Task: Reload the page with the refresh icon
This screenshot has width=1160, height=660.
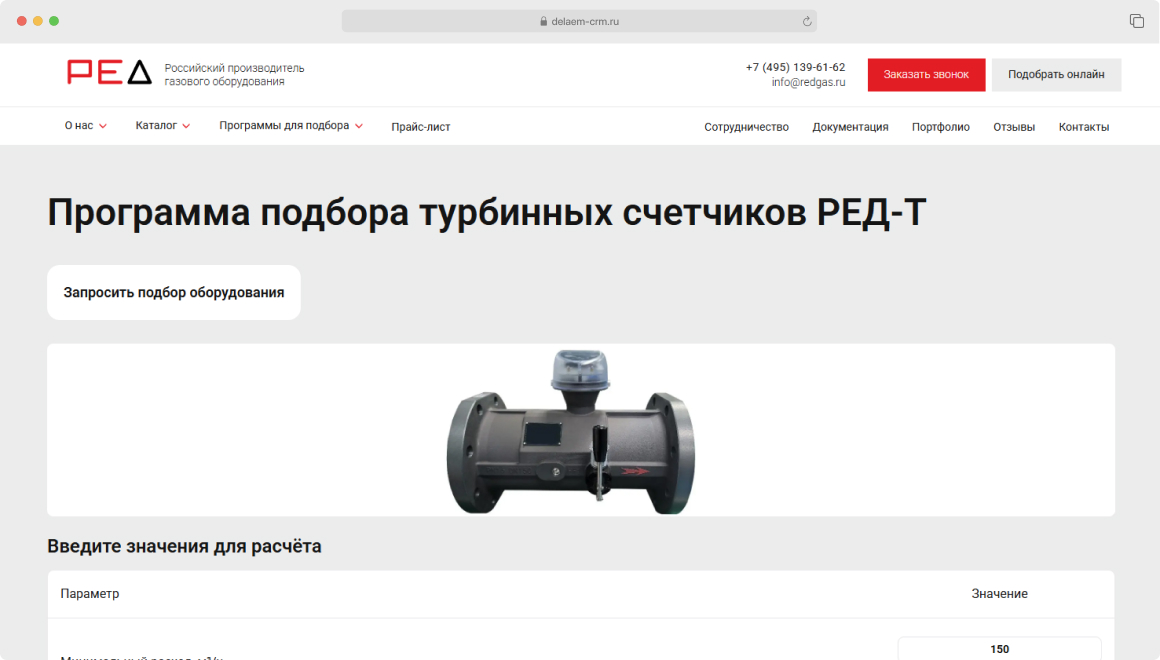Action: [806, 21]
